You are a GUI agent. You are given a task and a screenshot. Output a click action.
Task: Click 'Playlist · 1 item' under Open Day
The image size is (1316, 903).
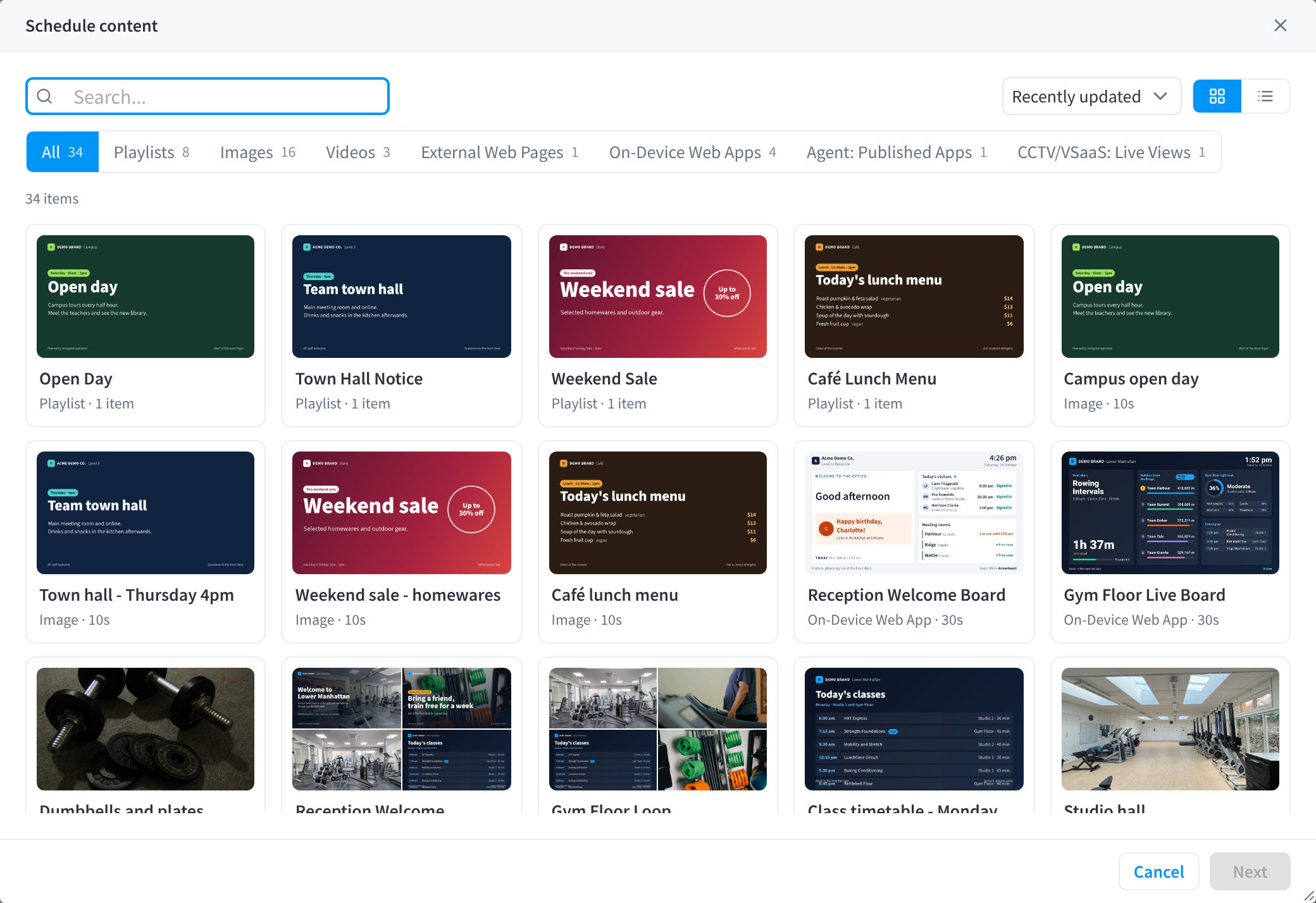(x=87, y=403)
